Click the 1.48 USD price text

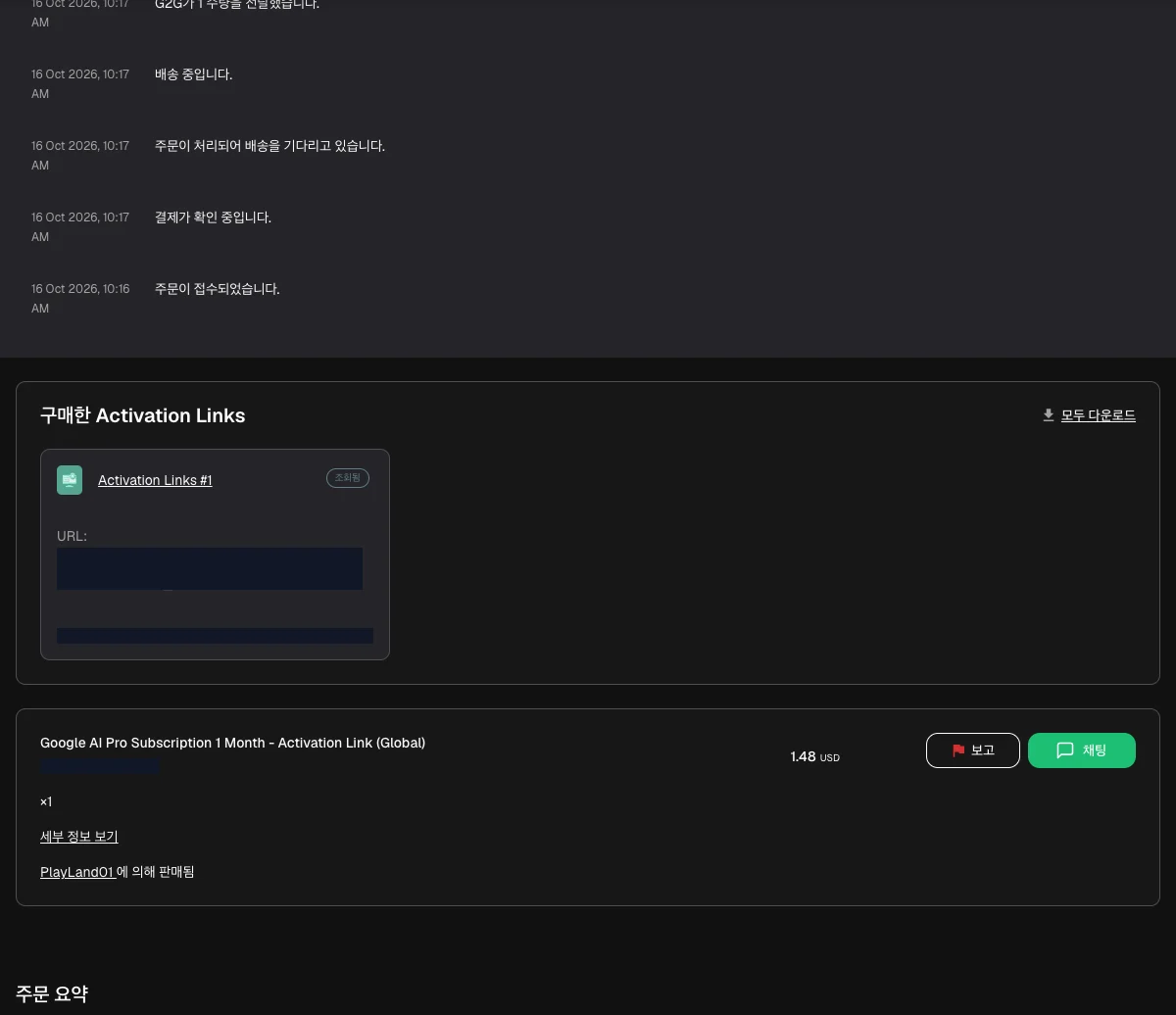coord(815,757)
